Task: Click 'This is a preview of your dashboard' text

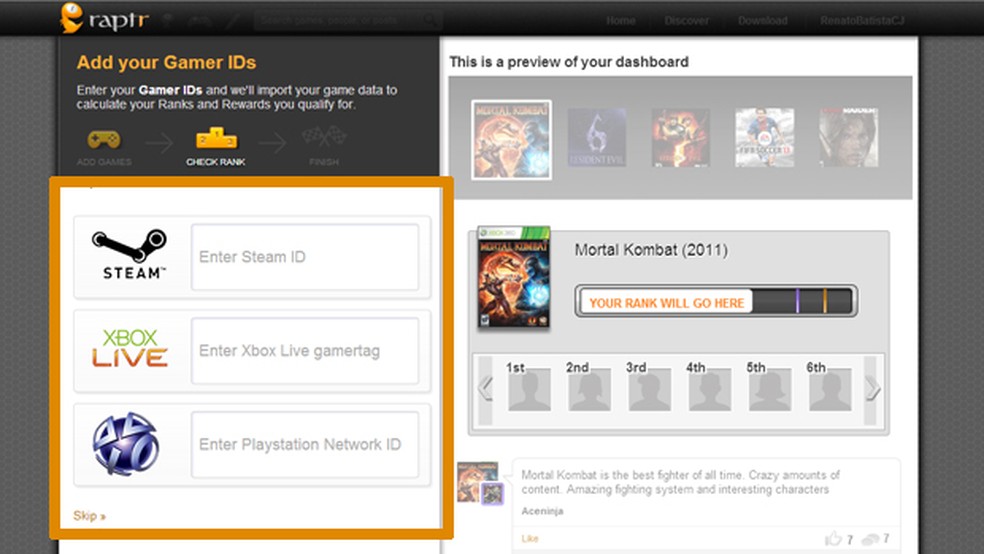Action: click(x=569, y=62)
